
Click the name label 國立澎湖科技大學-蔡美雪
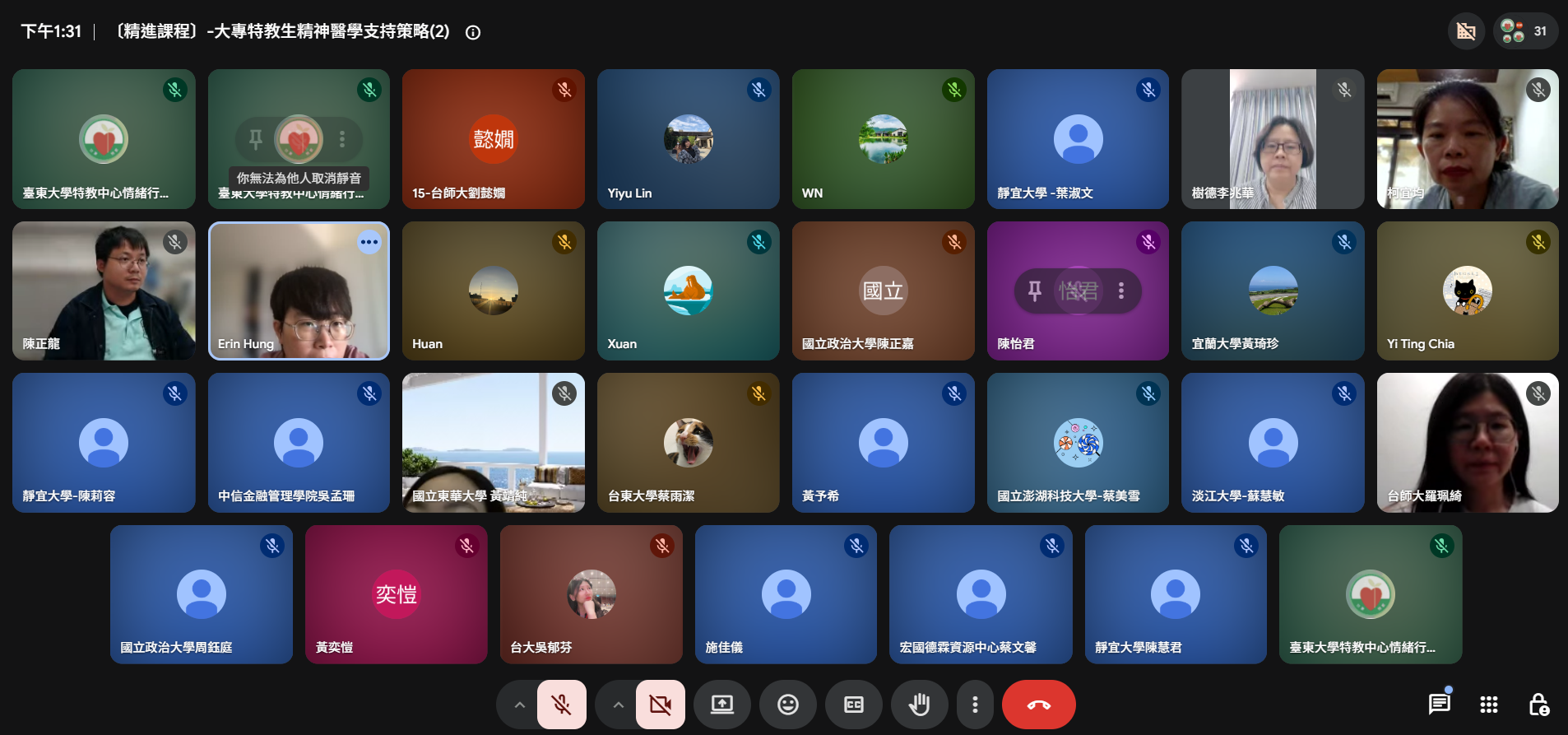pos(1069,496)
